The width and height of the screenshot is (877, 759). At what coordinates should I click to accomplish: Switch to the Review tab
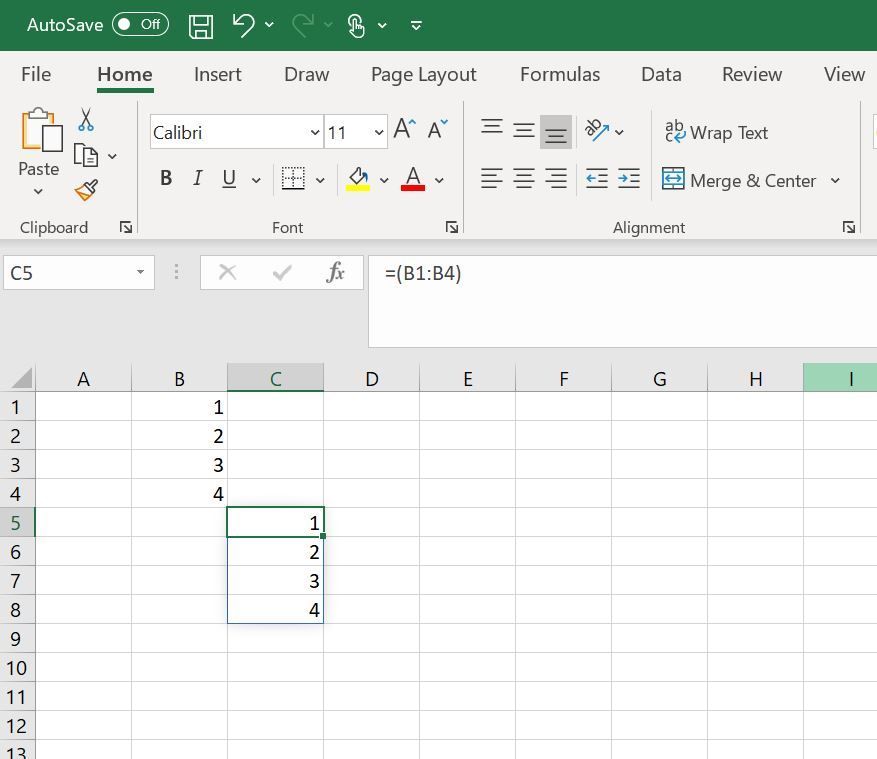click(x=752, y=74)
